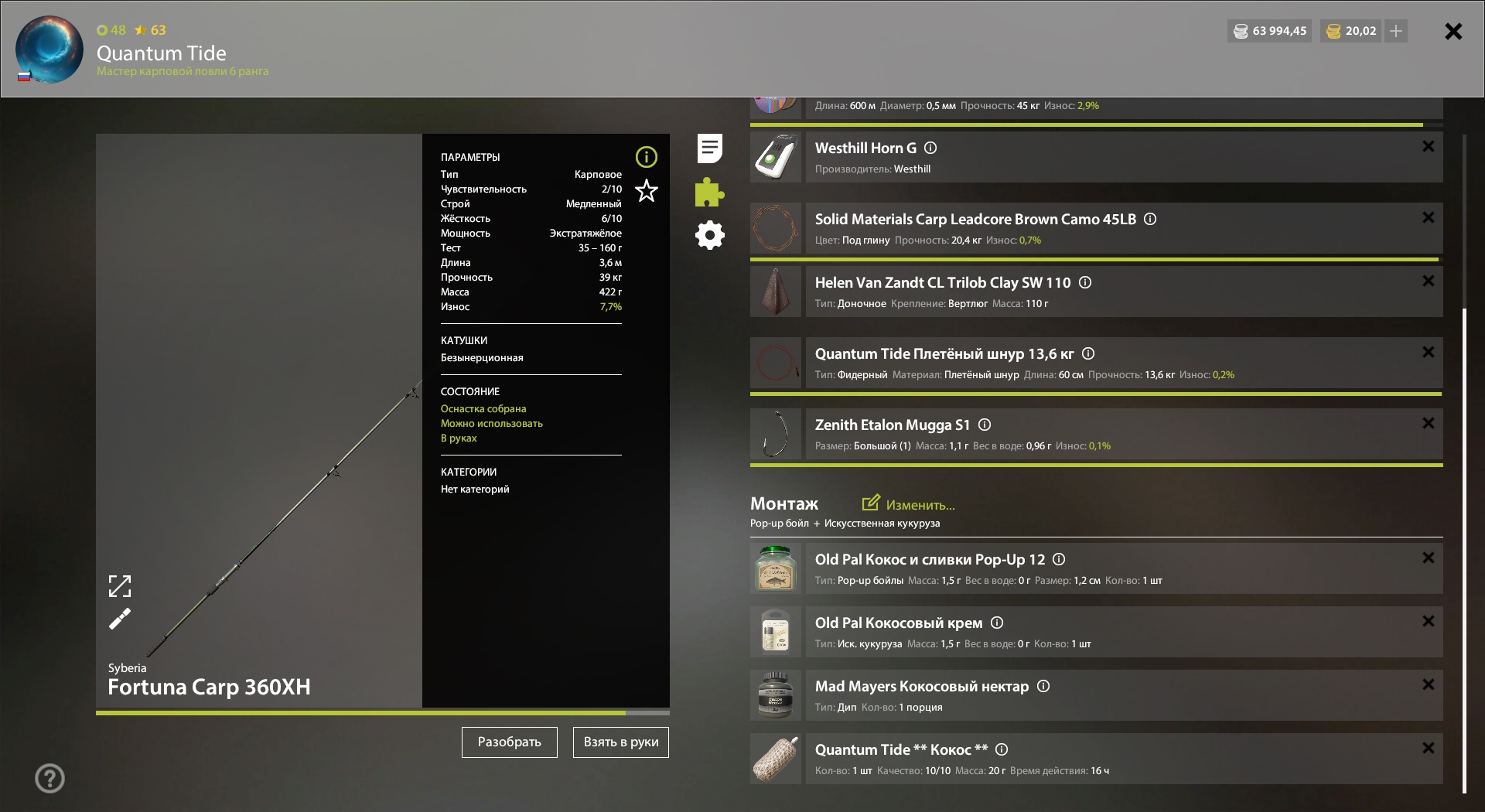Open the green puzzle piece tackle tab
Image resolution: width=1485 pixels, height=812 pixels.
point(709,193)
